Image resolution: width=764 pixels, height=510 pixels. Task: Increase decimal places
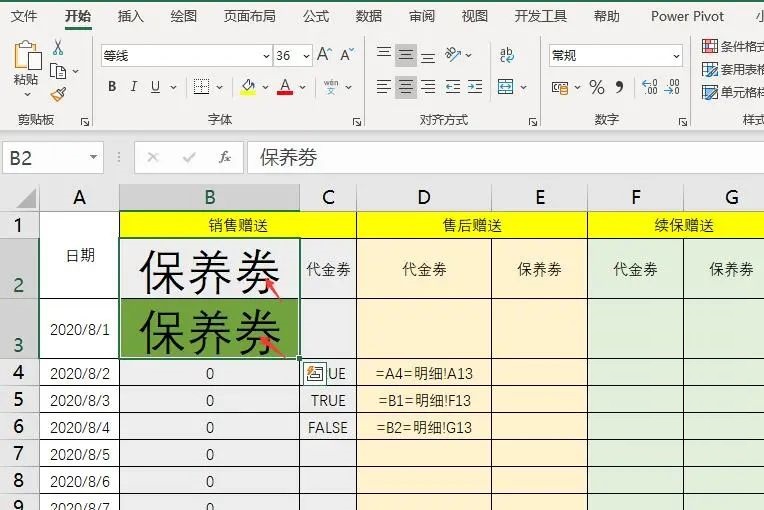pyautogui.click(x=649, y=87)
